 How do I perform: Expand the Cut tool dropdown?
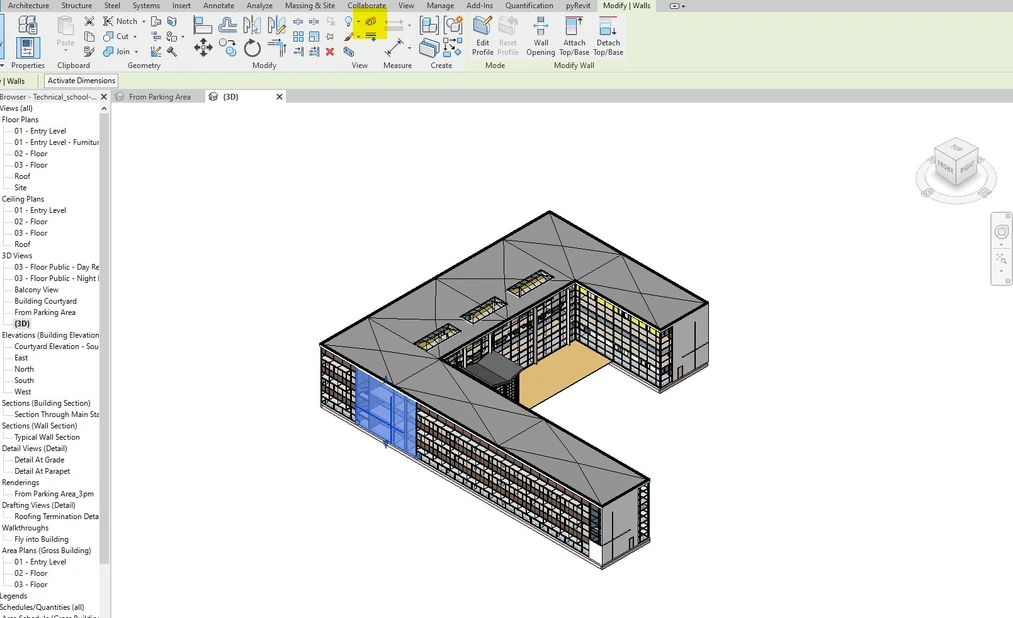(x=135, y=37)
